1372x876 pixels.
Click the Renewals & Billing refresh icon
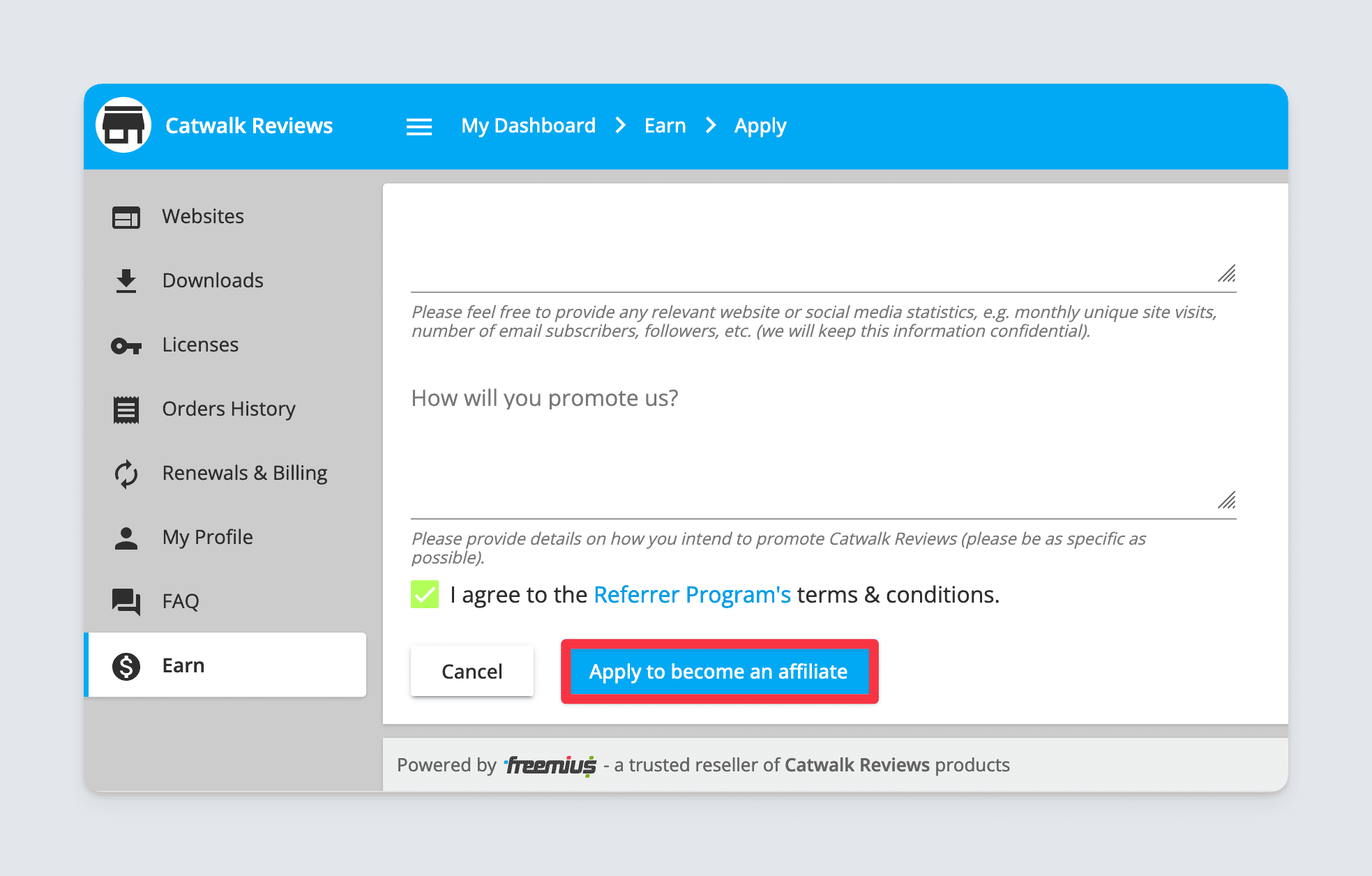coord(126,474)
